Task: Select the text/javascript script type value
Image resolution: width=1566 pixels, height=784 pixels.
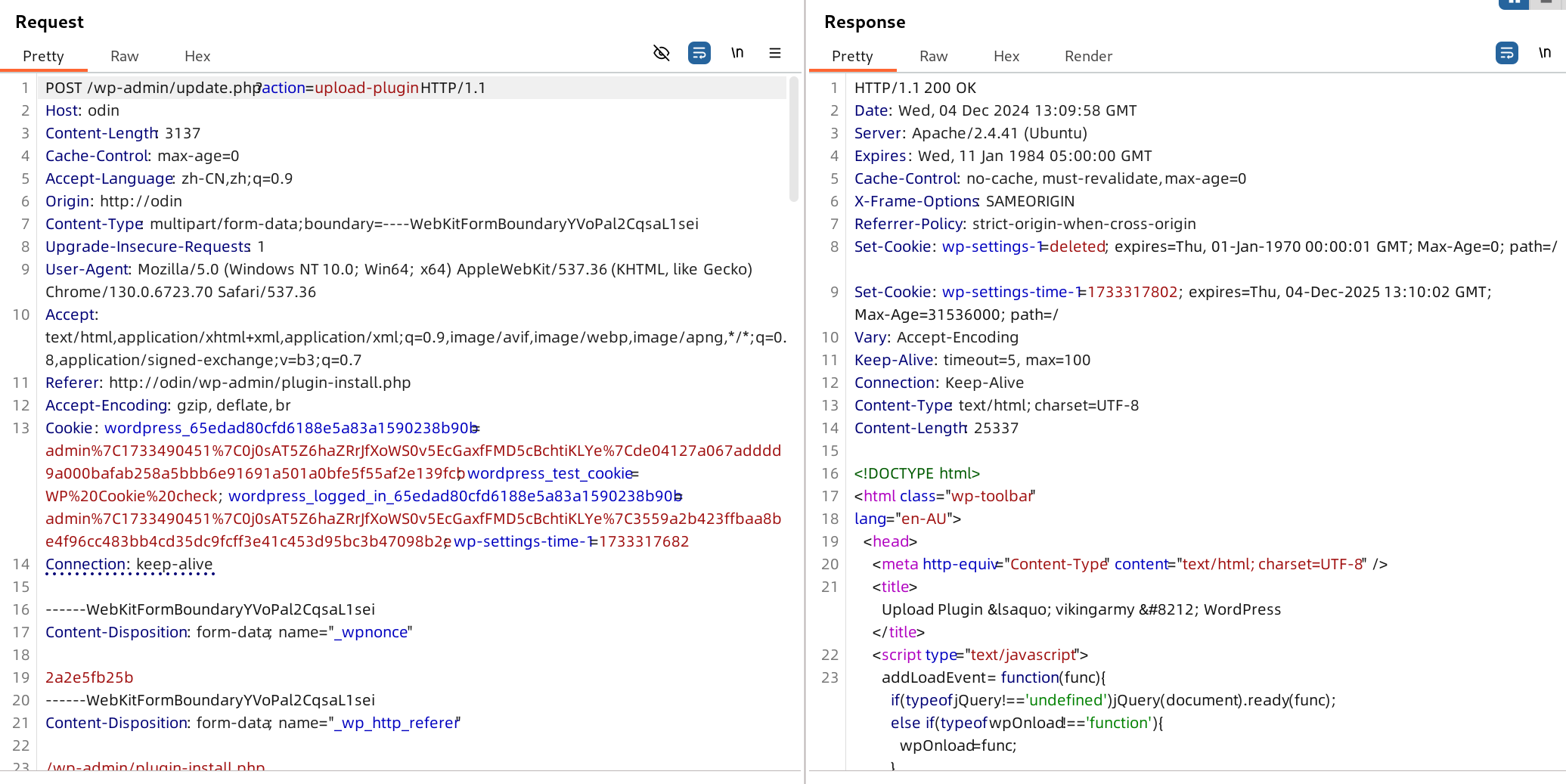Action: coord(1023,655)
